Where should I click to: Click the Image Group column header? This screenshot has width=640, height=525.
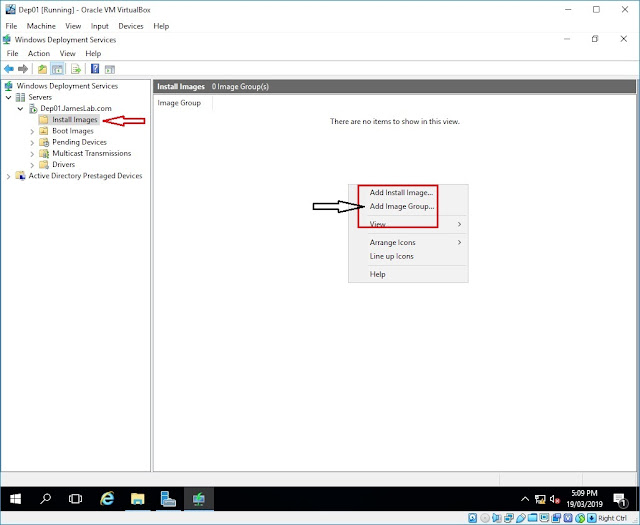(x=183, y=103)
